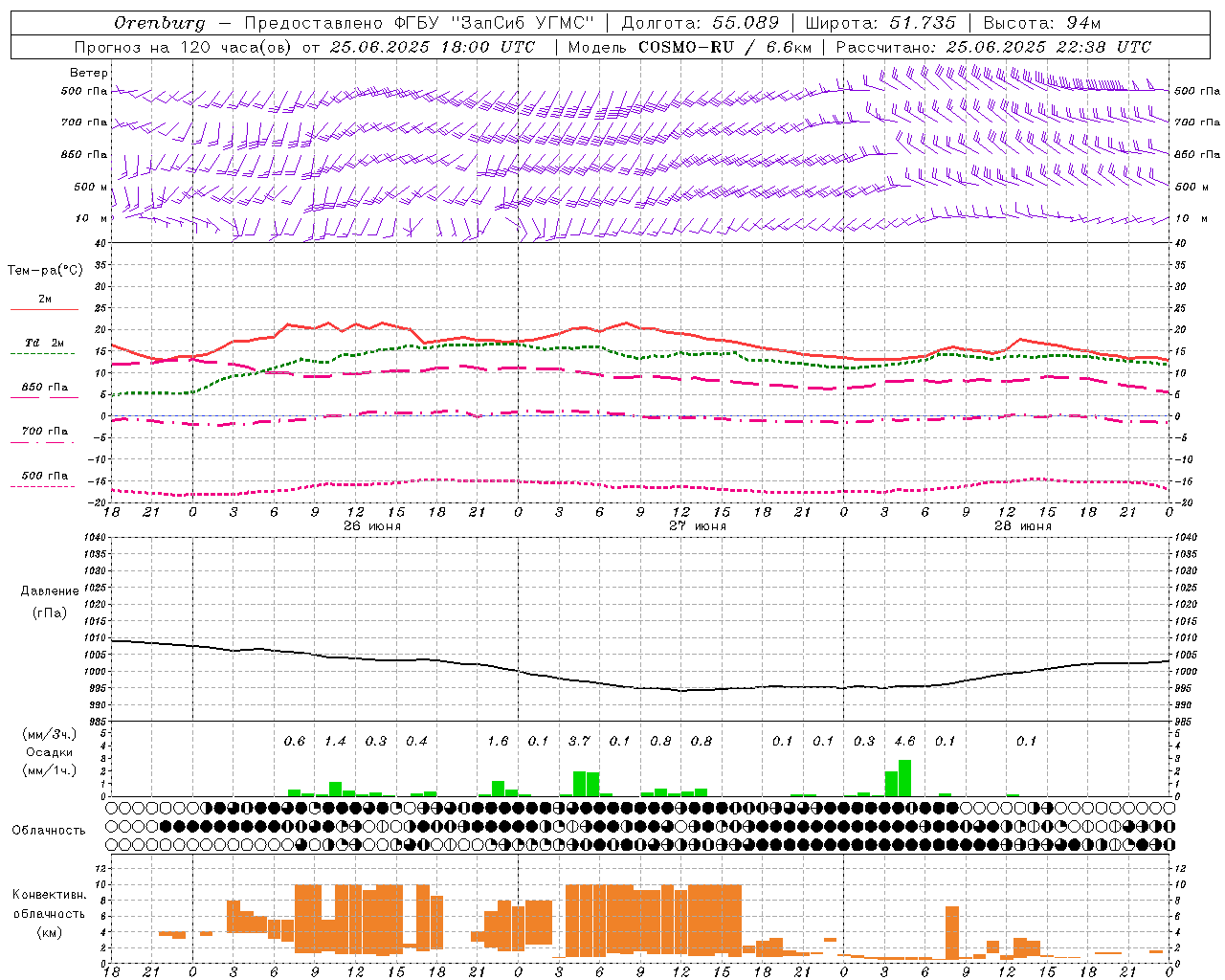Click the '28 июня' date label
Viewport: 1225px width, 980px height.
pos(1023,526)
